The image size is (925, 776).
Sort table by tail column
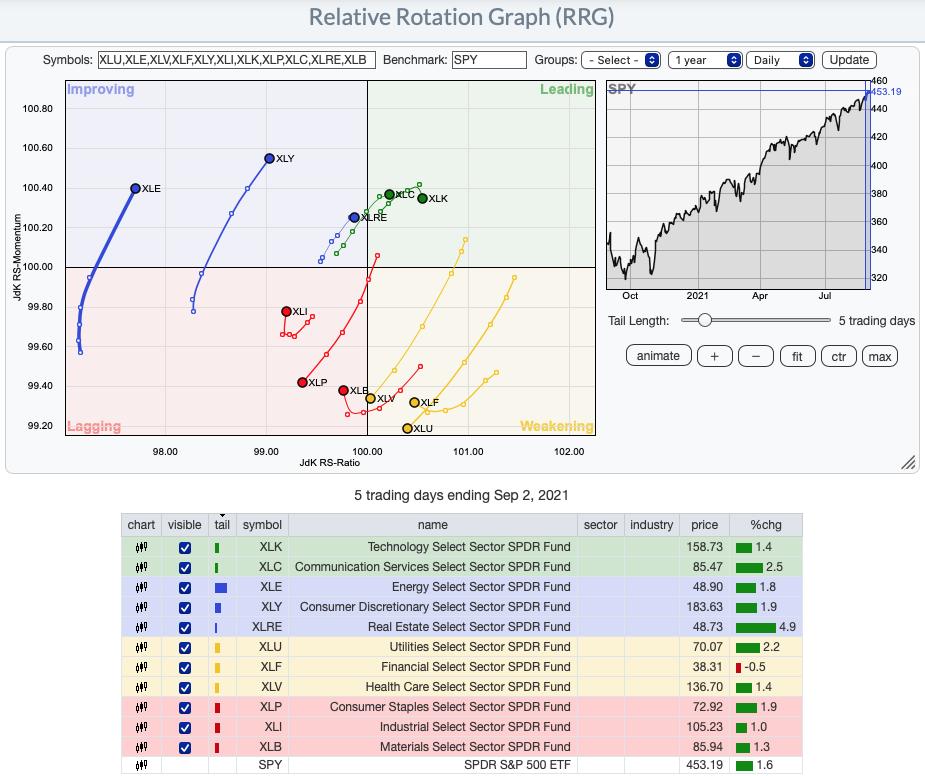[x=222, y=525]
